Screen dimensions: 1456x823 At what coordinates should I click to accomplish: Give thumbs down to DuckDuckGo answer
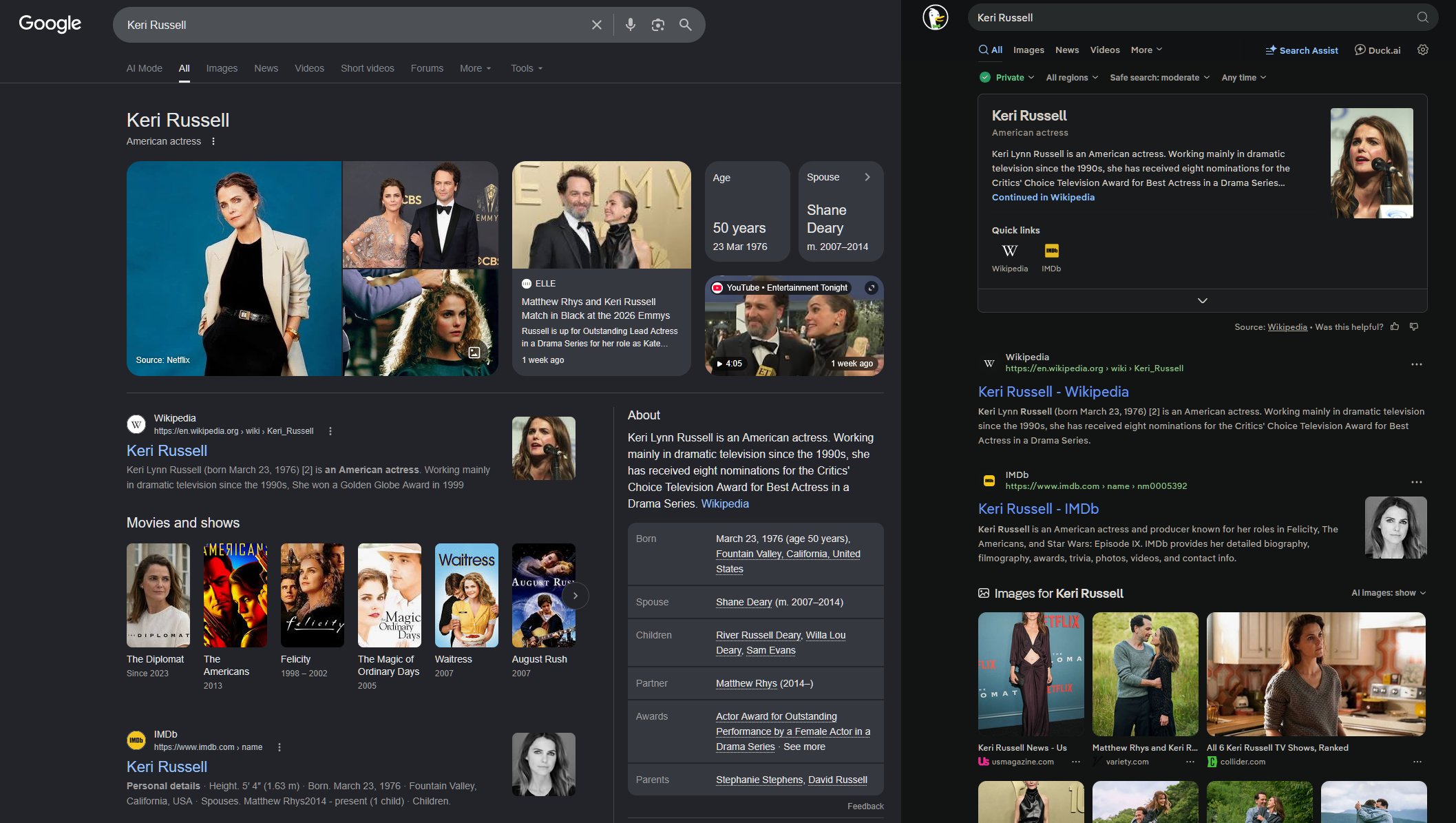click(1414, 326)
